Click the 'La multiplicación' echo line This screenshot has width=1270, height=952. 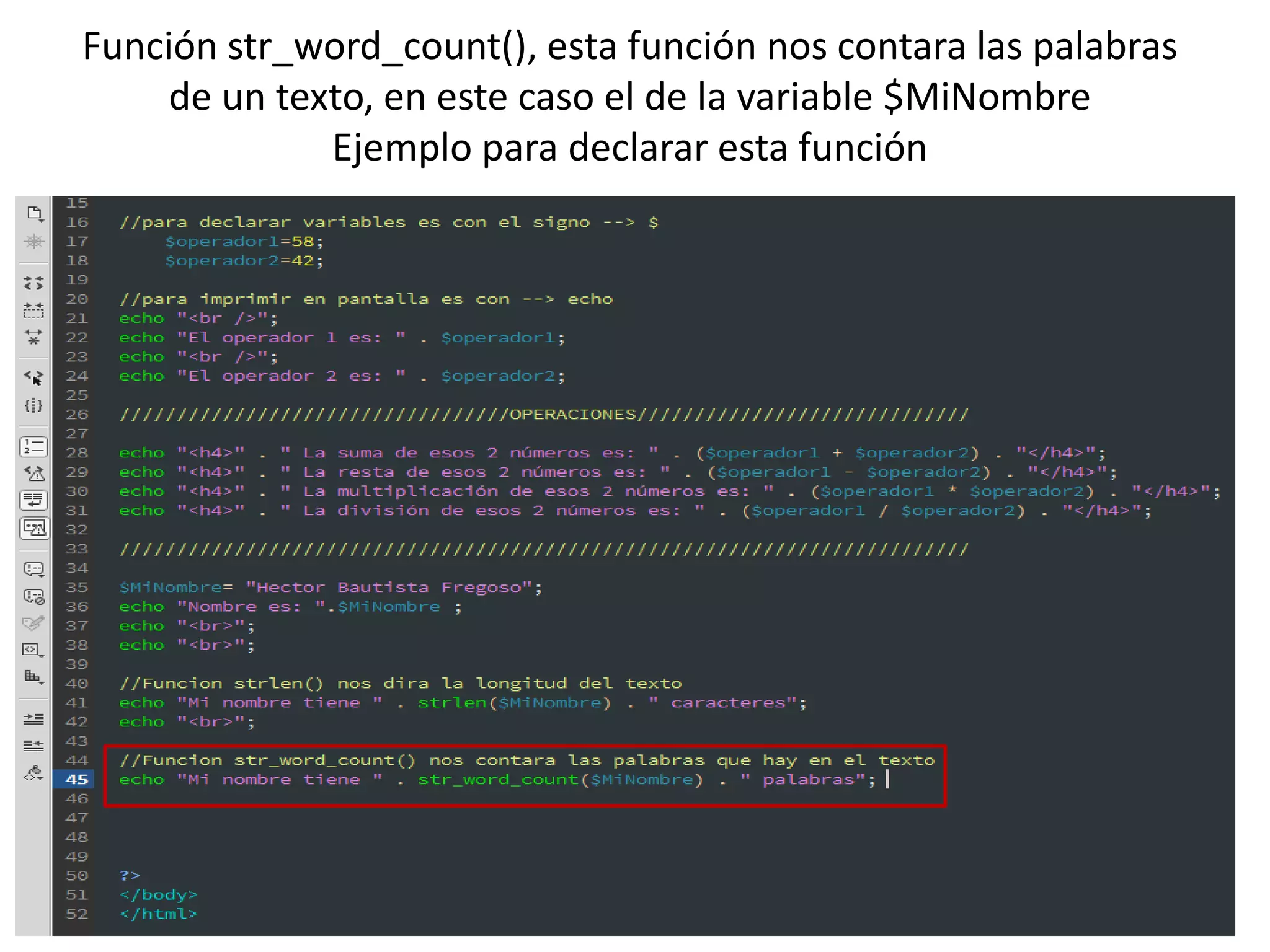[670, 491]
